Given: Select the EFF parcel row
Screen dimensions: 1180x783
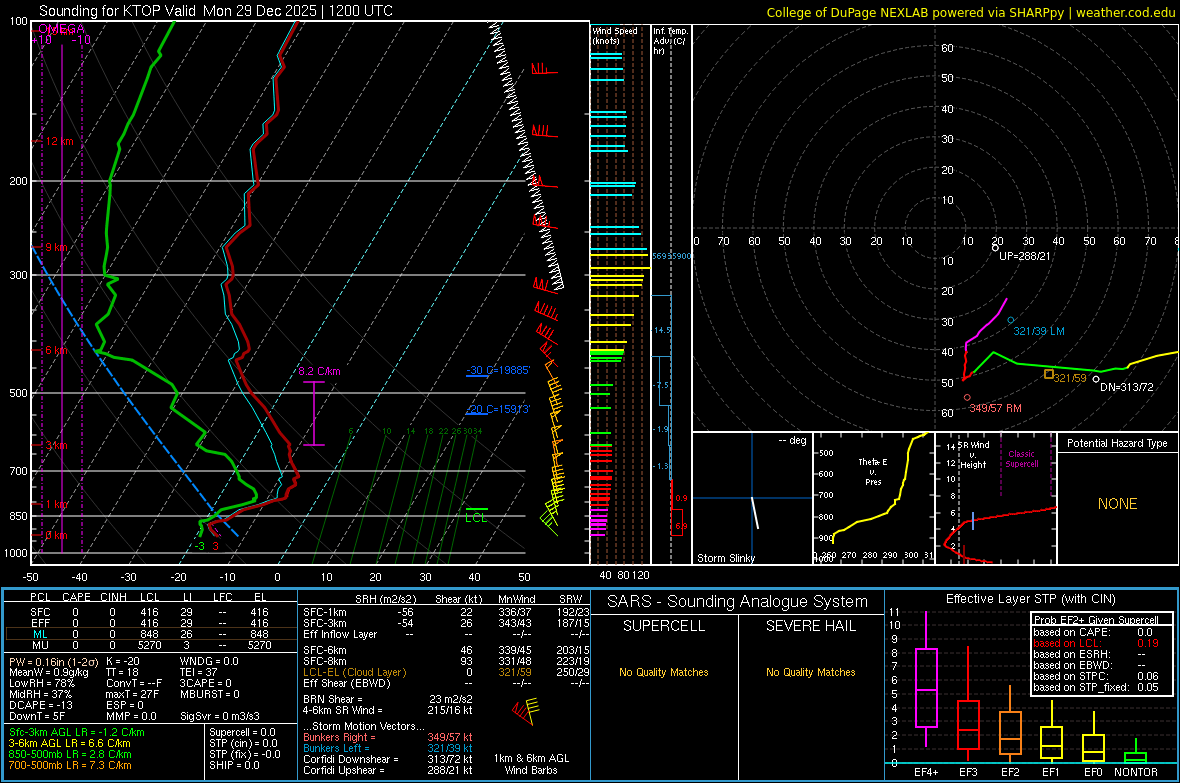Looking at the screenshot, I should 150,623.
